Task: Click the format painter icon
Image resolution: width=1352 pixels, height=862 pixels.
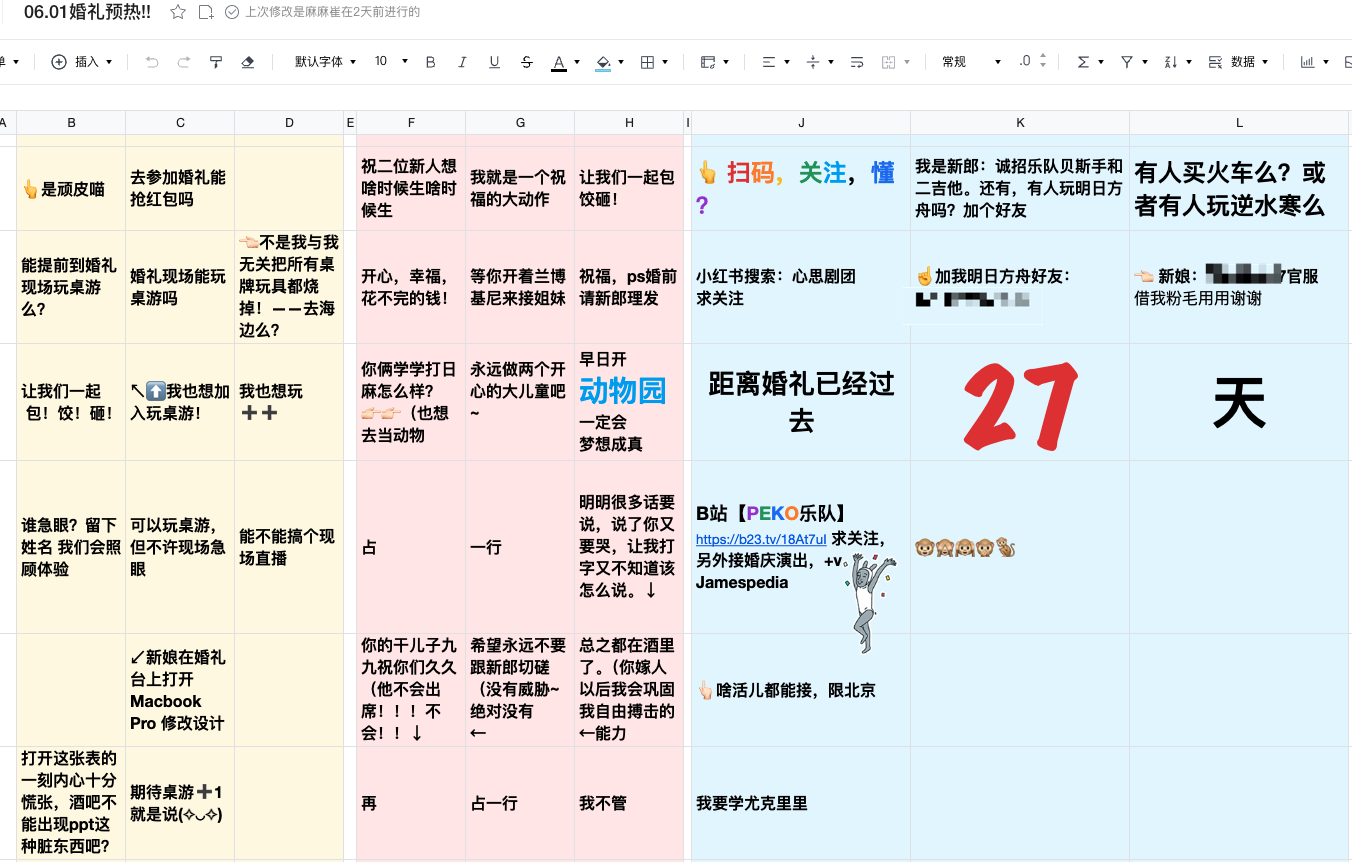Action: point(216,62)
